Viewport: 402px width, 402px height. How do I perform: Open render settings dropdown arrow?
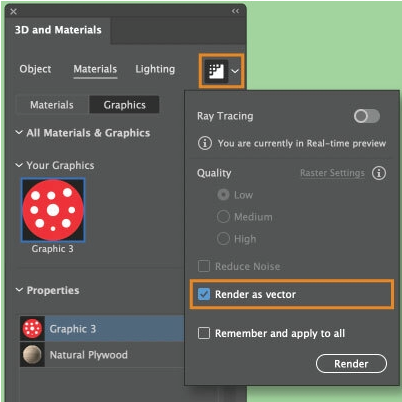[235, 71]
